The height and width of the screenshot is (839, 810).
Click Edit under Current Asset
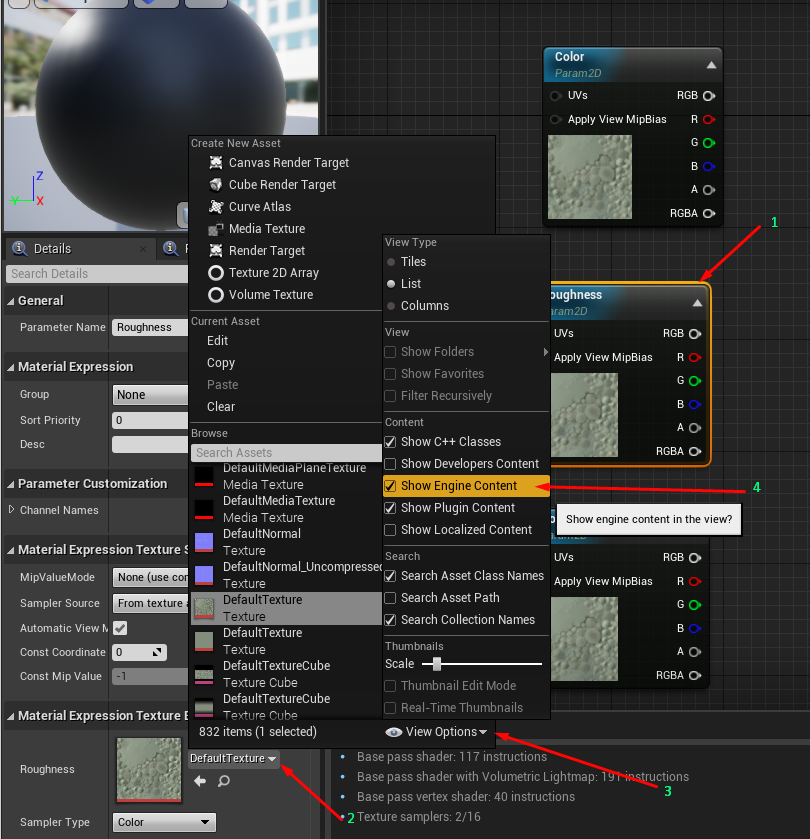[217, 341]
